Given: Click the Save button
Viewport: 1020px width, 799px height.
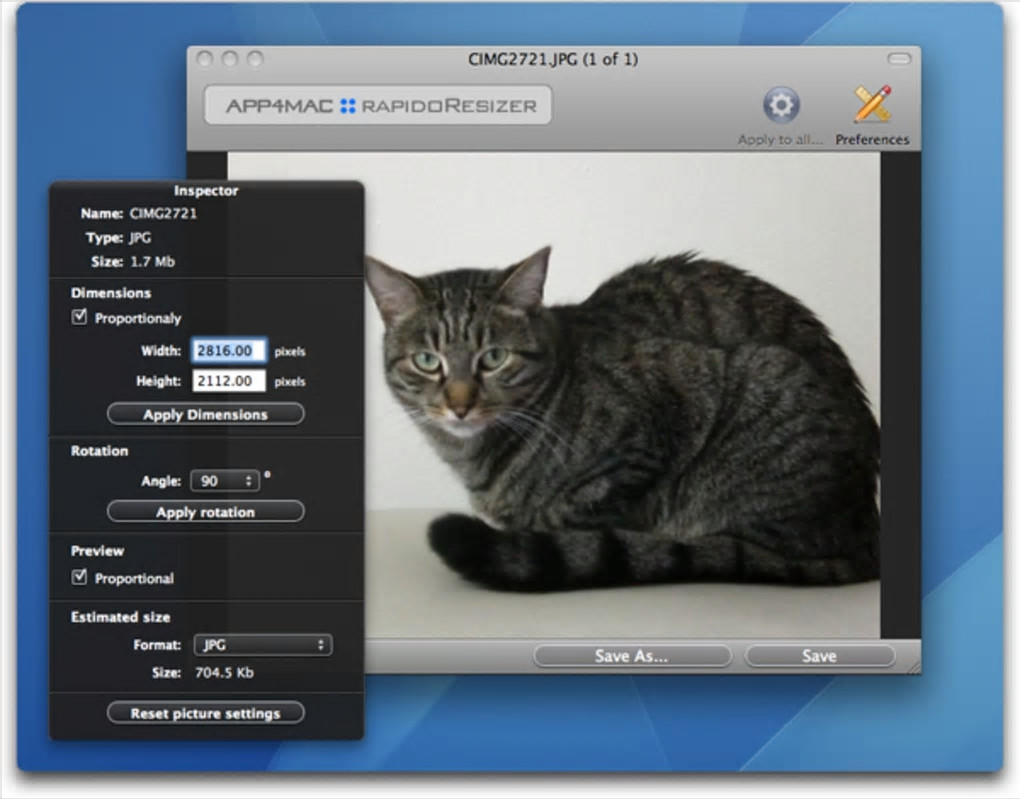Looking at the screenshot, I should coord(820,656).
